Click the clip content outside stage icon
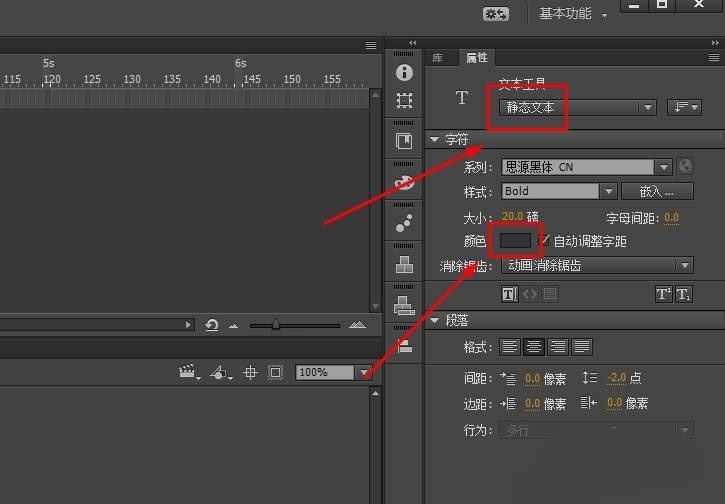Image resolution: width=725 pixels, height=504 pixels. tap(275, 372)
